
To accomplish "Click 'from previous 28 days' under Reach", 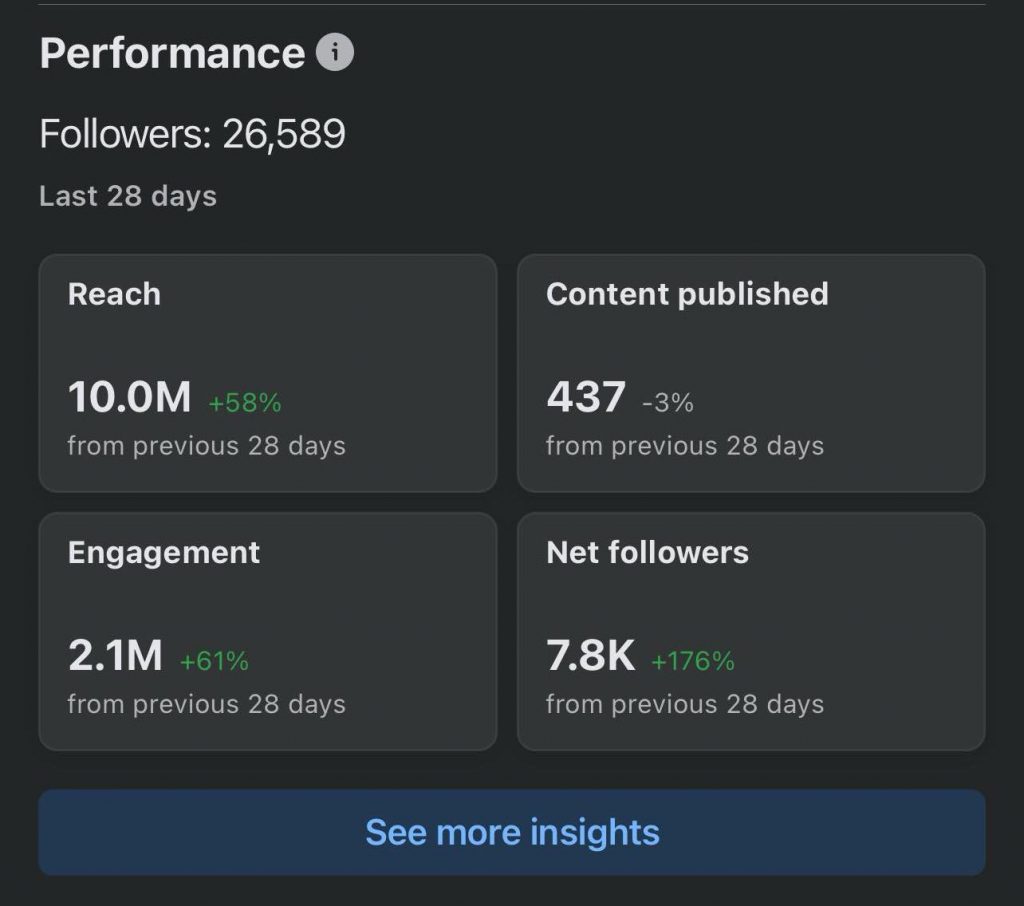I will 206,446.
